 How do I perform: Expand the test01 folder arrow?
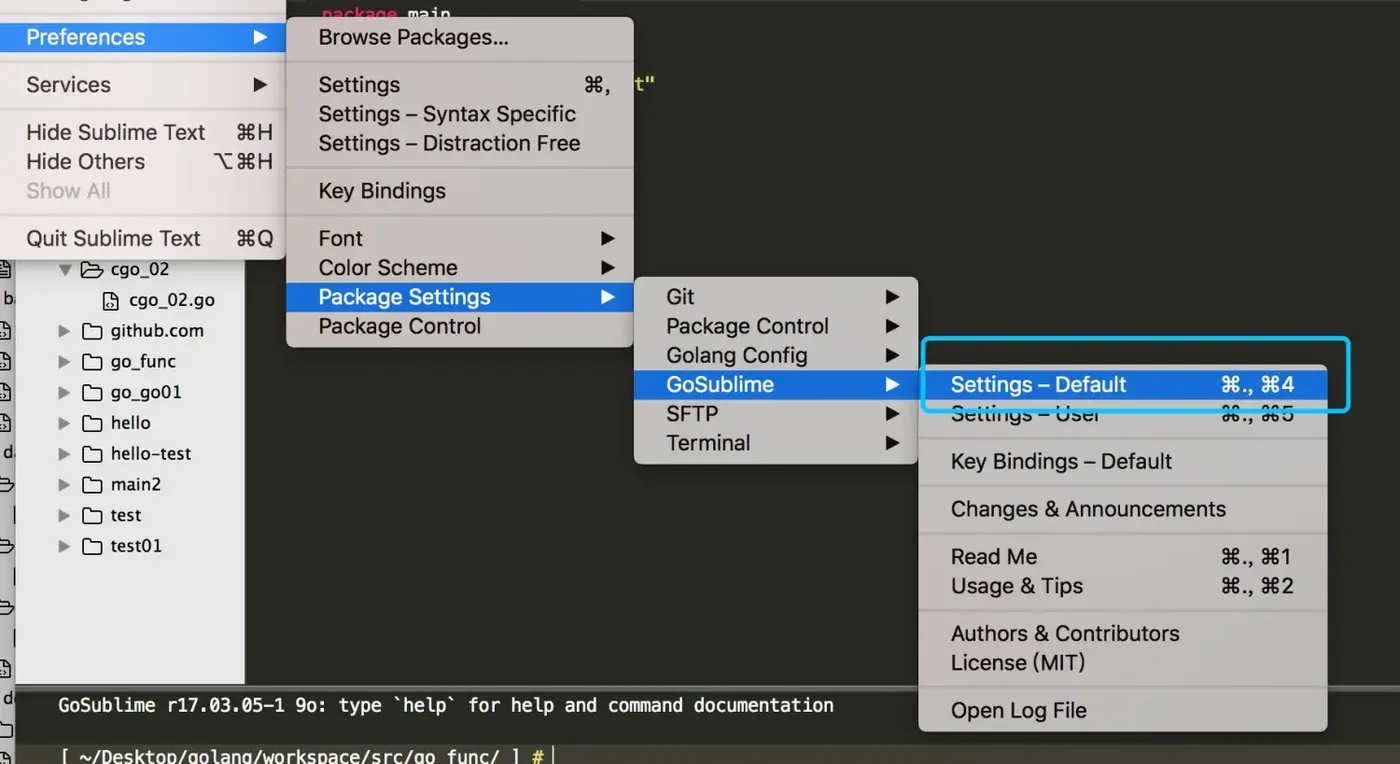coord(64,546)
